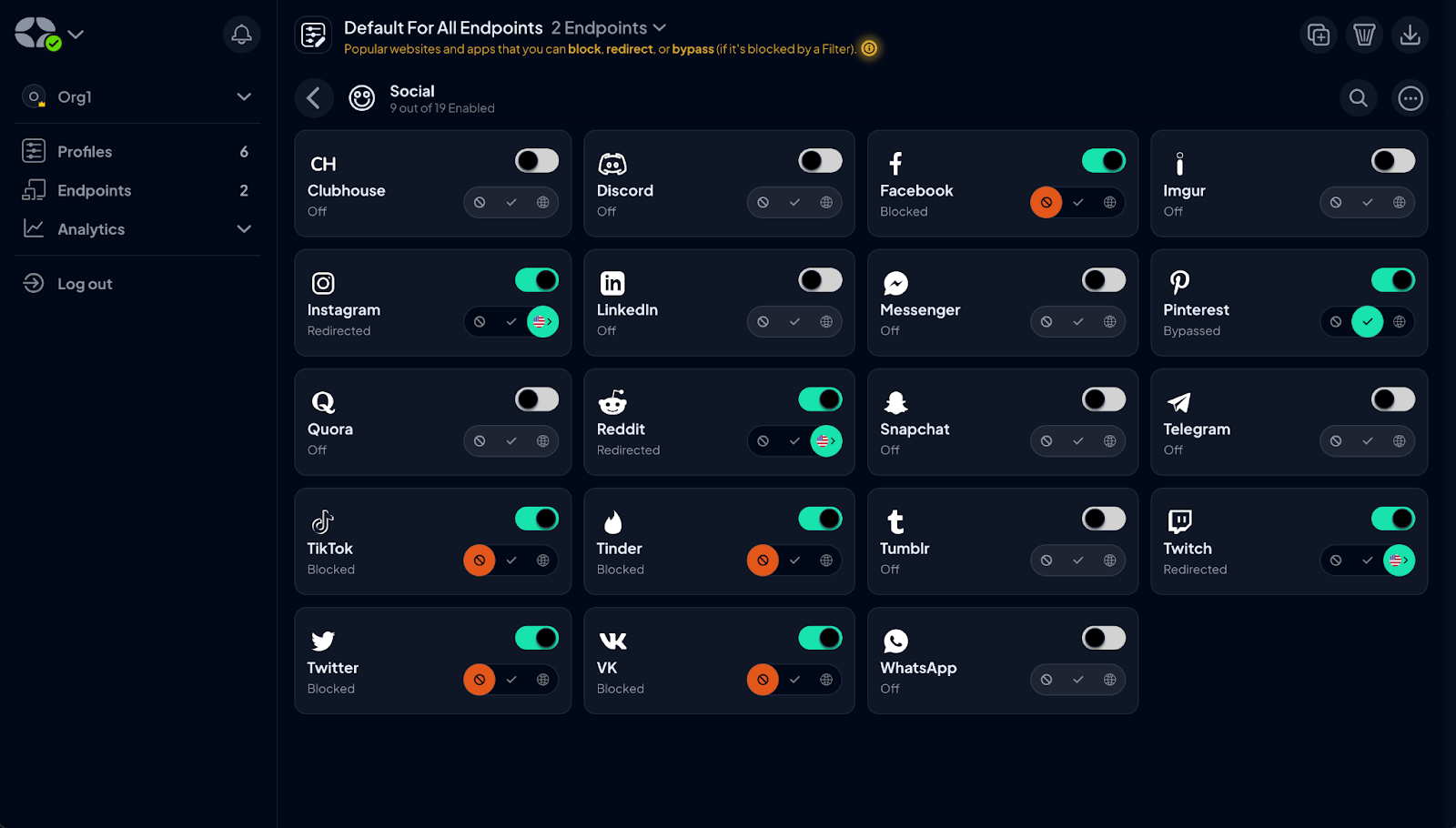Click the back arrow next to Social
The height and width of the screenshot is (828, 1456).
click(x=314, y=97)
